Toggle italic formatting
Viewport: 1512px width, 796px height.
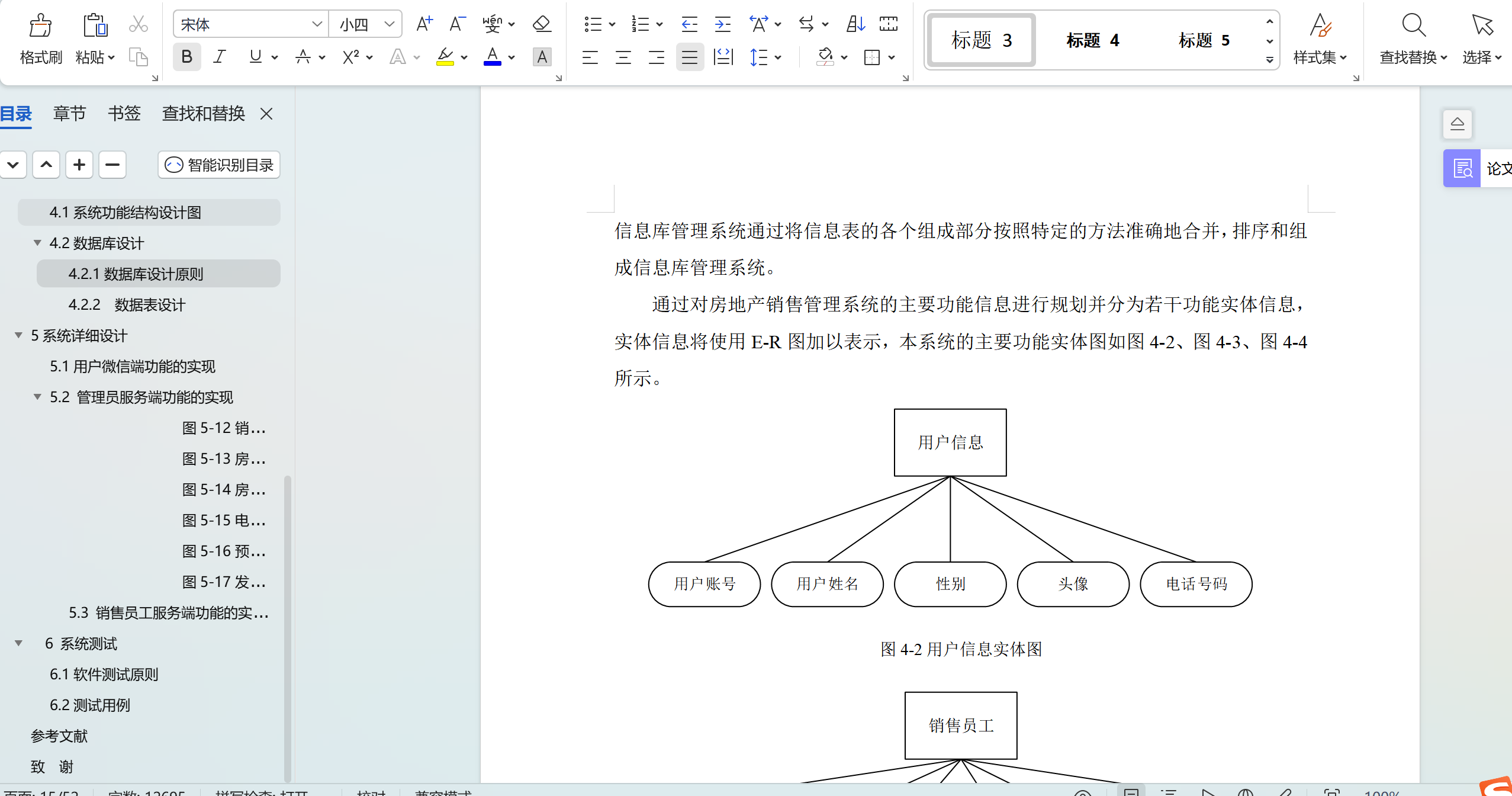point(220,57)
